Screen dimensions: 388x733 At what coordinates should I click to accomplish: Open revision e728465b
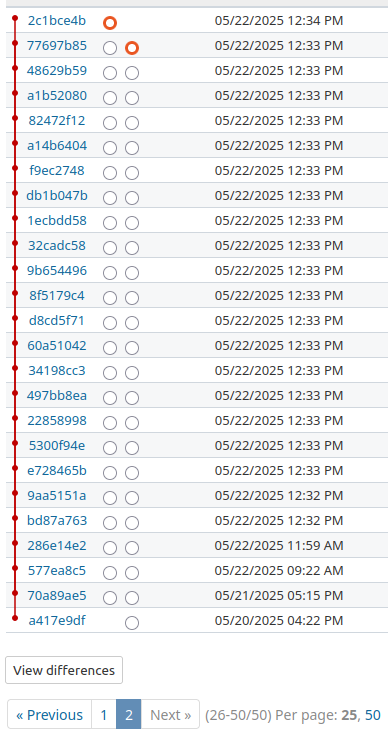pyautogui.click(x=57, y=470)
